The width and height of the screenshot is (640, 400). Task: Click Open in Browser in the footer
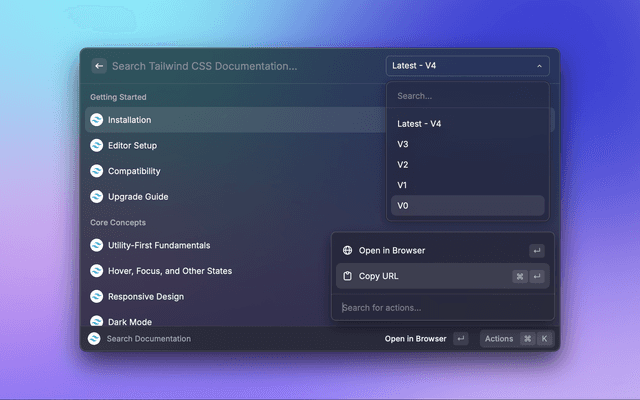415,339
